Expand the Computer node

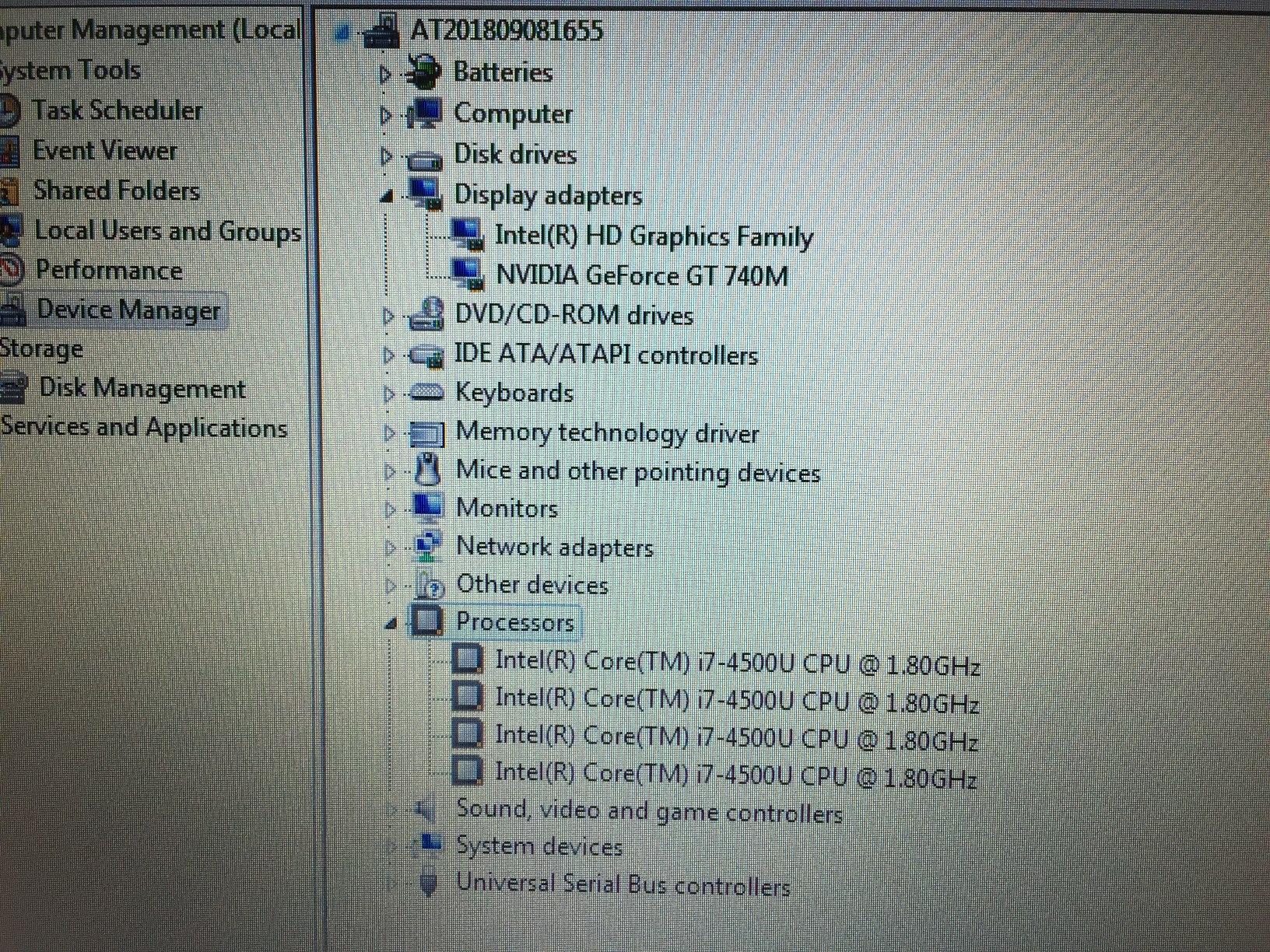[x=385, y=115]
